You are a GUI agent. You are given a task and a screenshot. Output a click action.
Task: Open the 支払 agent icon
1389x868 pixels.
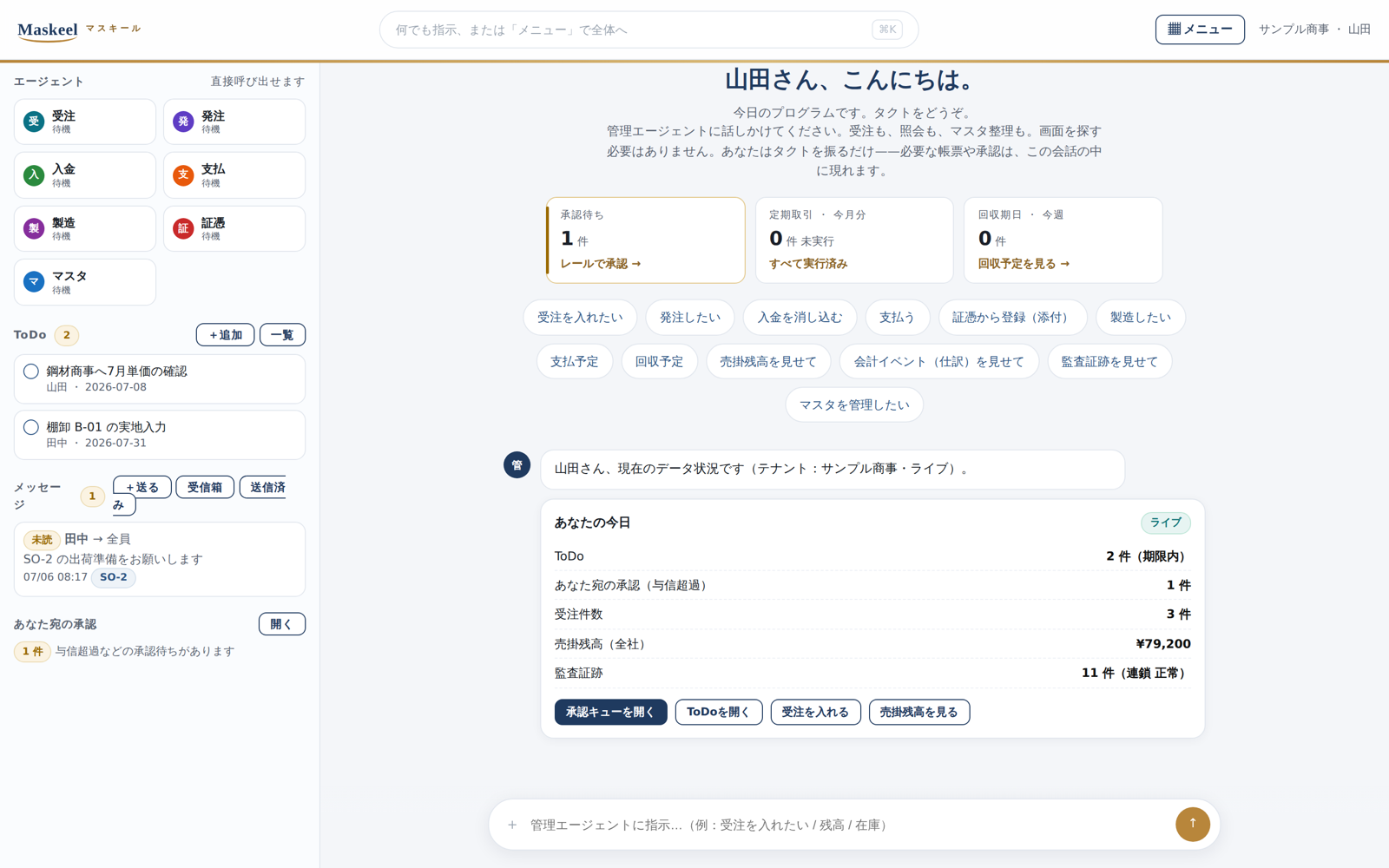(183, 175)
